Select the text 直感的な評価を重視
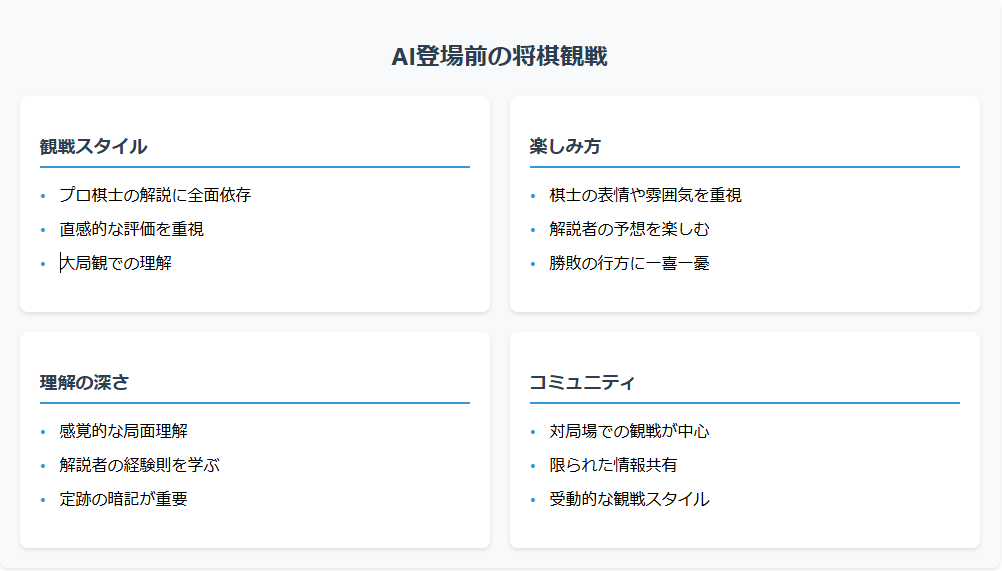Image resolution: width=1002 pixels, height=571 pixels. (132, 229)
